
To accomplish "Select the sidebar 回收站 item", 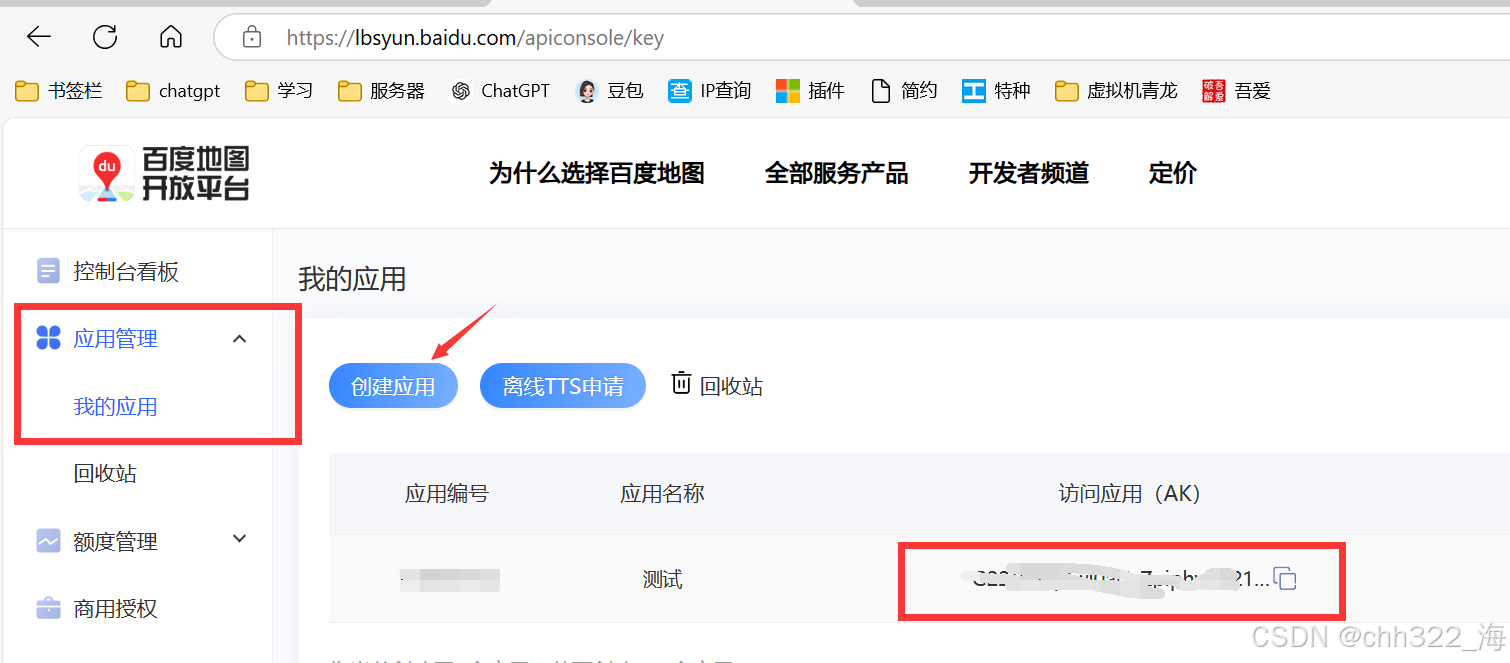I will pyautogui.click(x=105, y=474).
